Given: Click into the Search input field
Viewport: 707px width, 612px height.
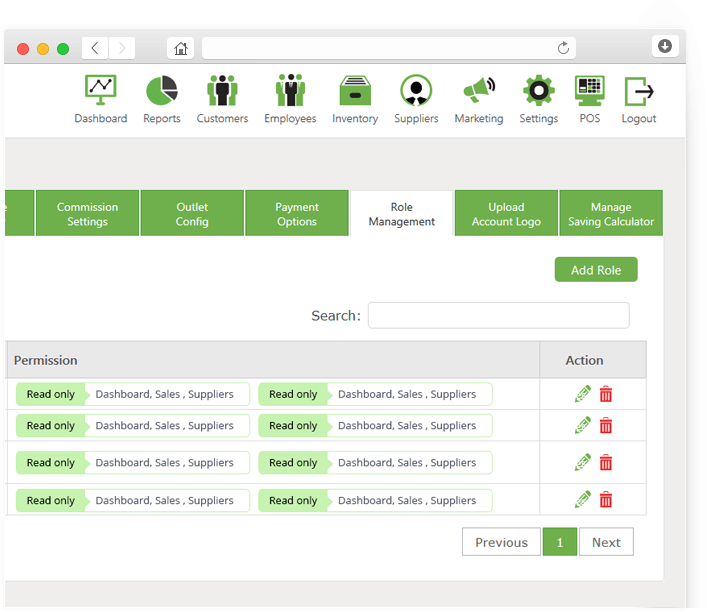Looking at the screenshot, I should point(499,315).
